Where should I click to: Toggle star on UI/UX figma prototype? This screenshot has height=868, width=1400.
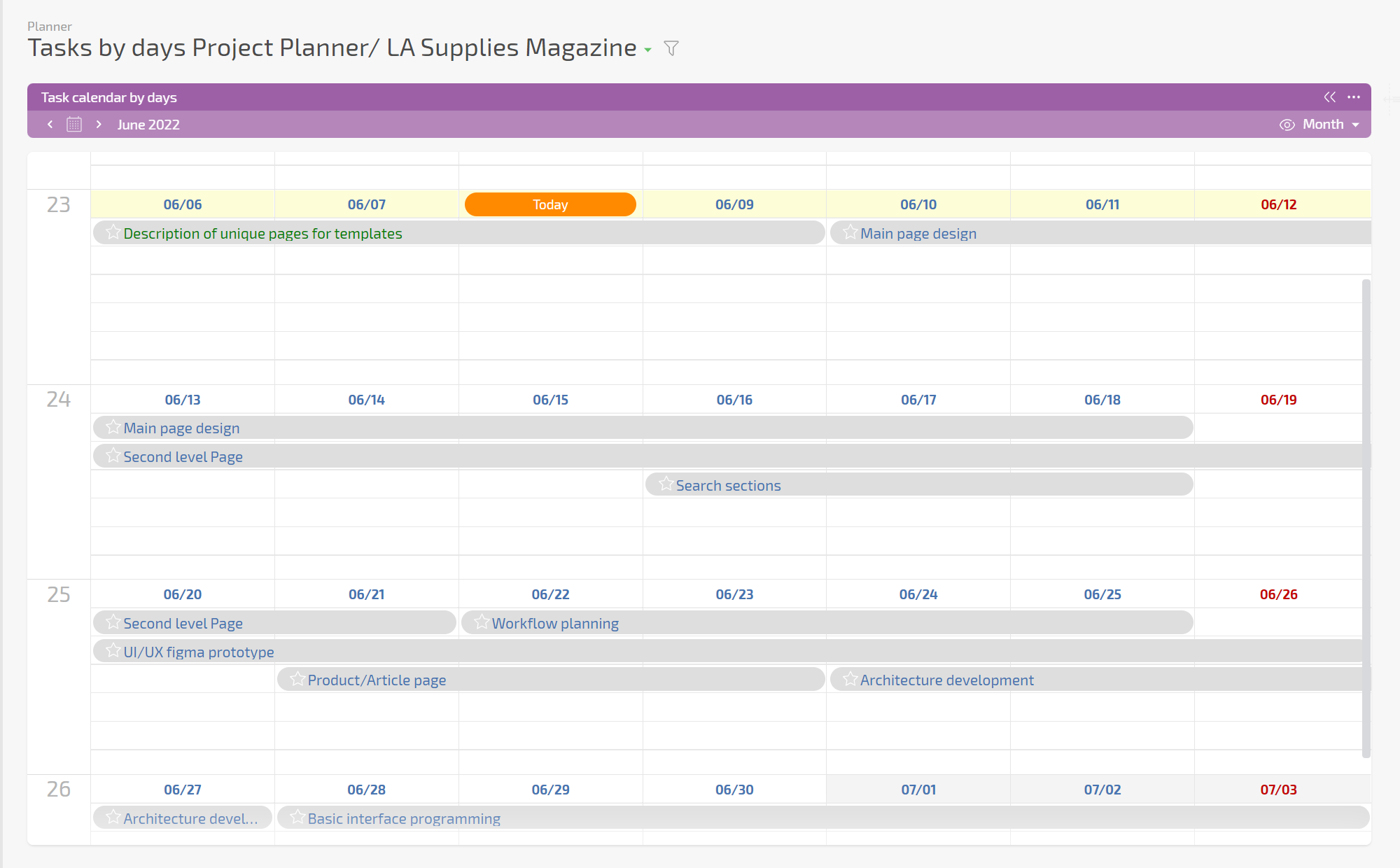(113, 651)
